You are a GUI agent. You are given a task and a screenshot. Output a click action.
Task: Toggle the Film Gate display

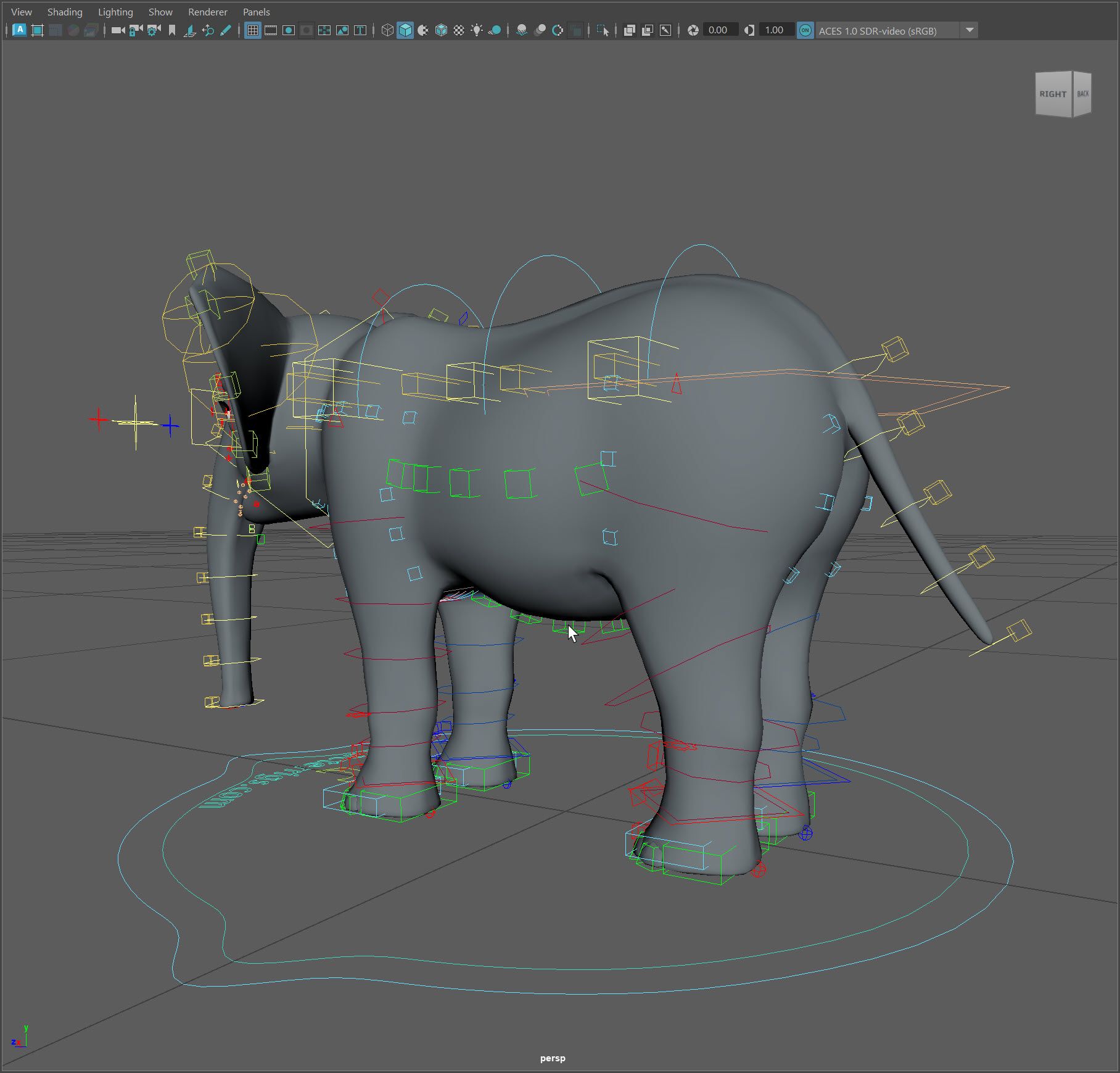270,30
